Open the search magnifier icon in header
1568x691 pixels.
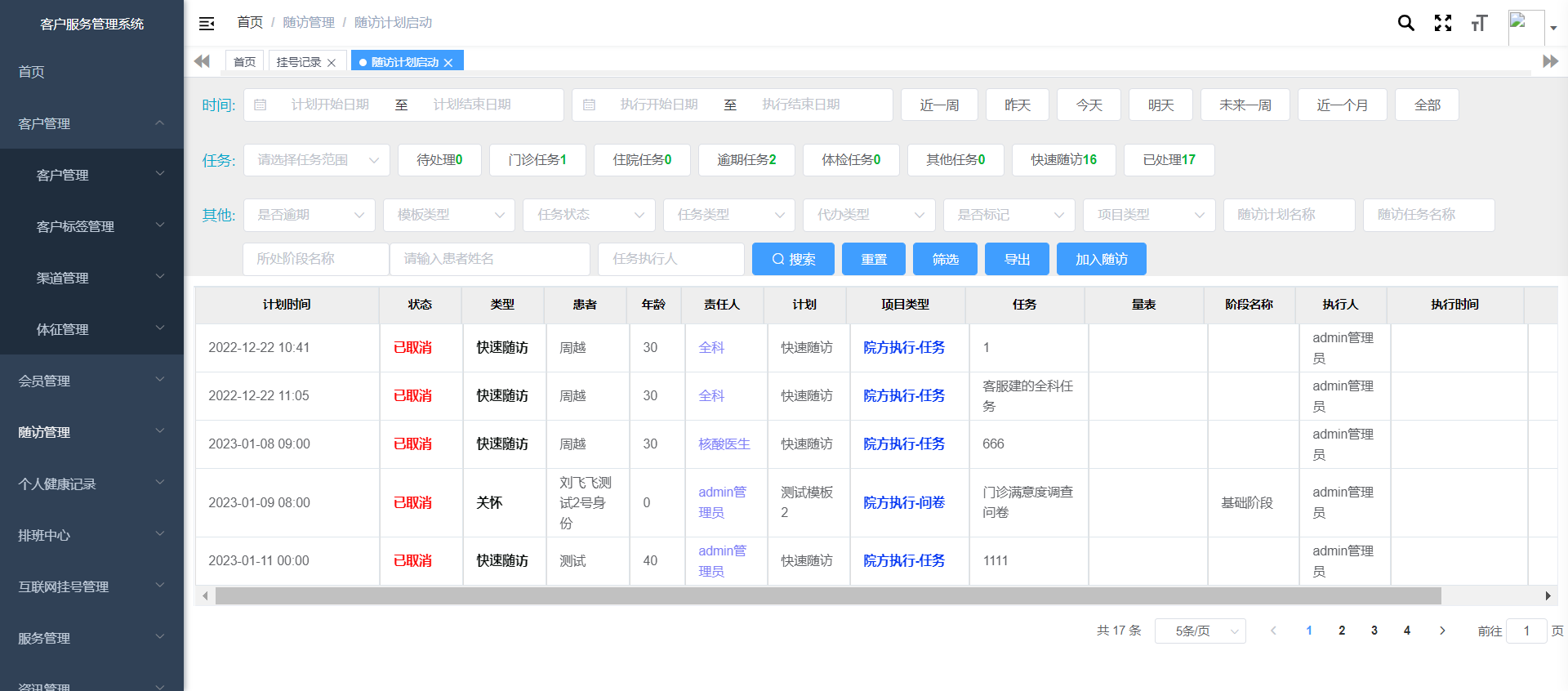(1405, 23)
